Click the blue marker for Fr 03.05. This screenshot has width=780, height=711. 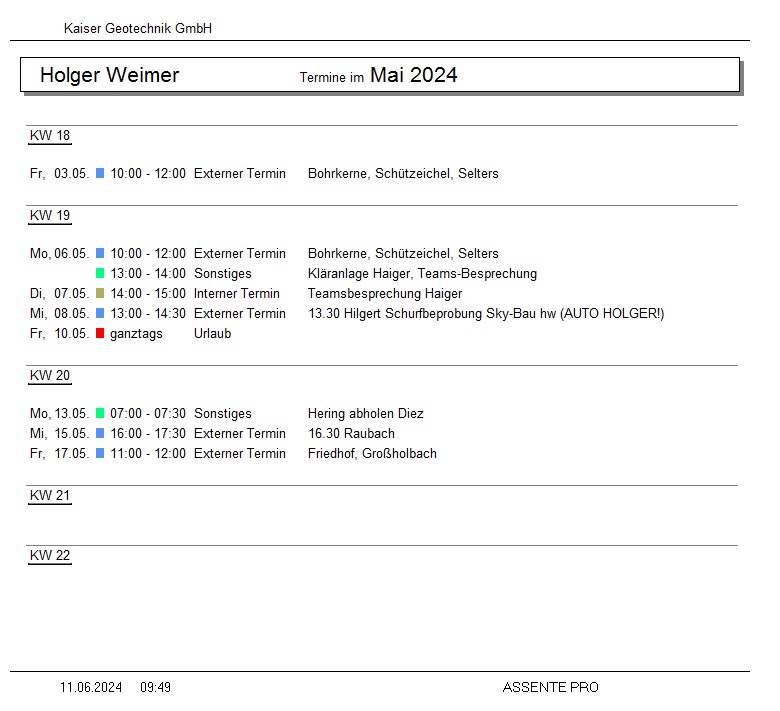click(100, 174)
